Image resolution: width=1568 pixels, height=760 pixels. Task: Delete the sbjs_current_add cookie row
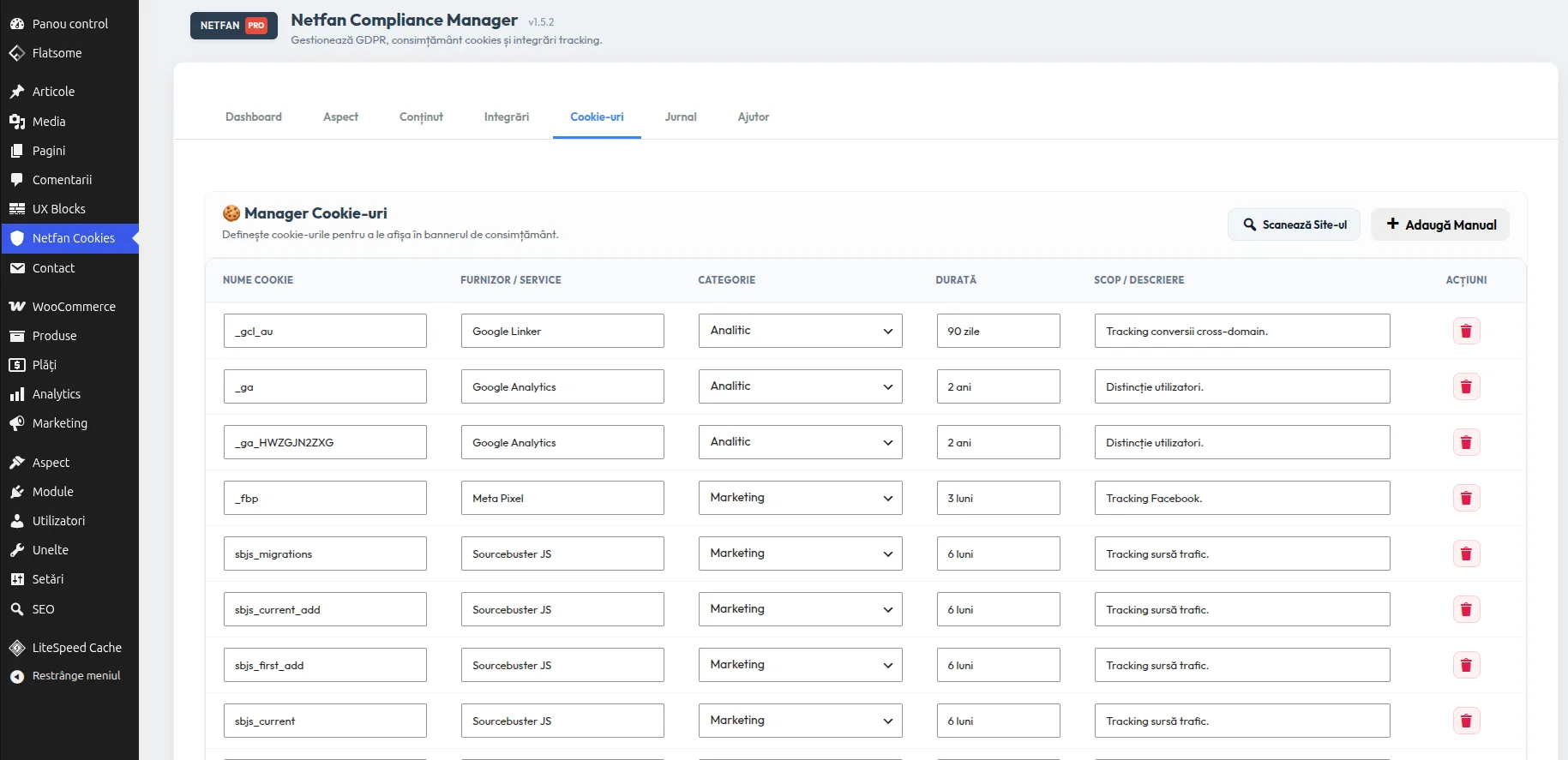[1466, 609]
